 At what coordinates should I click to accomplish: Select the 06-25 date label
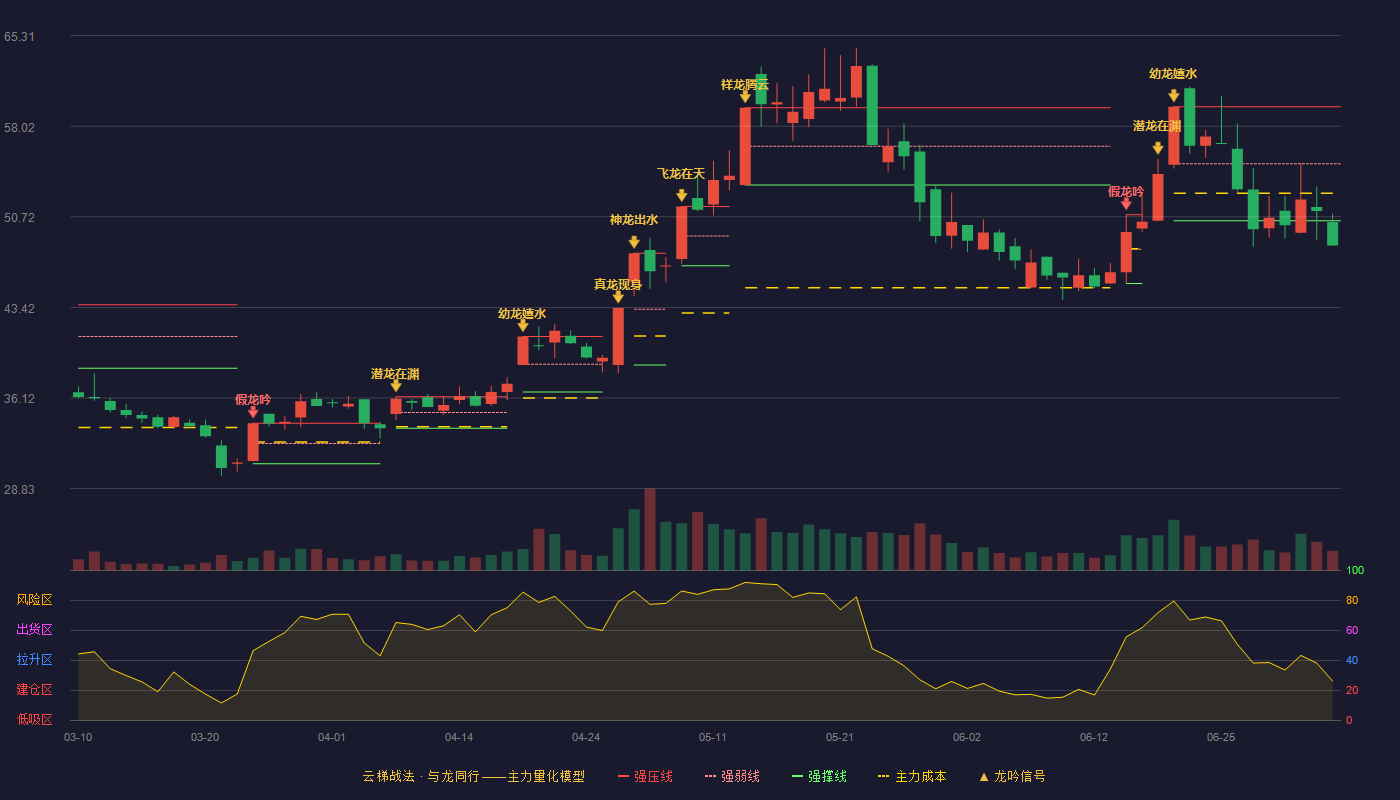[1221, 737]
